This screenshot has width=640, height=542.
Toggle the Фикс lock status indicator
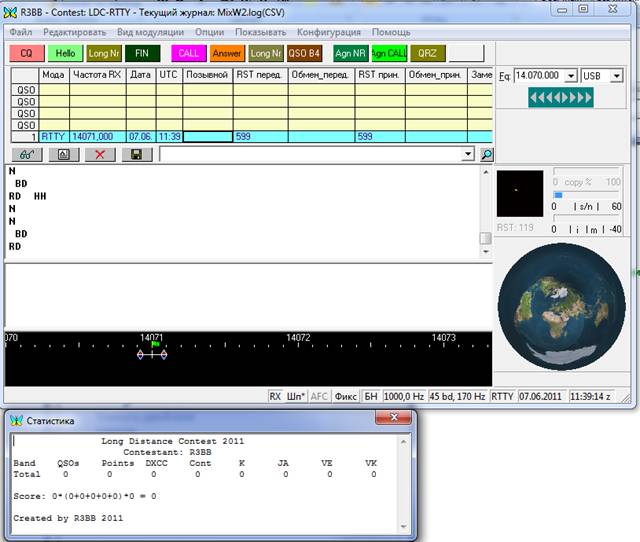click(x=345, y=396)
